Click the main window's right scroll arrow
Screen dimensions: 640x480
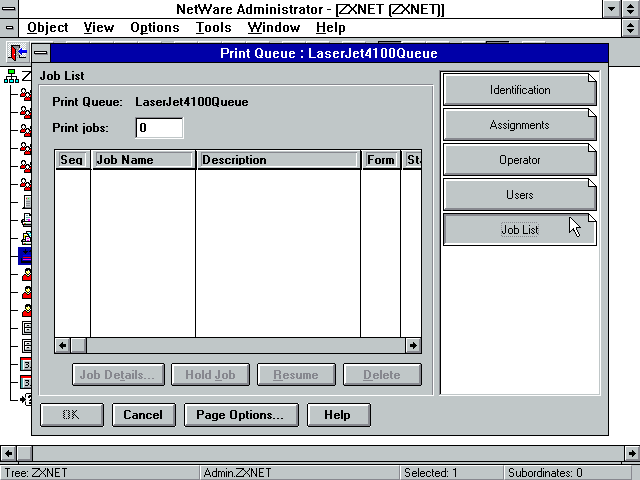632,453
